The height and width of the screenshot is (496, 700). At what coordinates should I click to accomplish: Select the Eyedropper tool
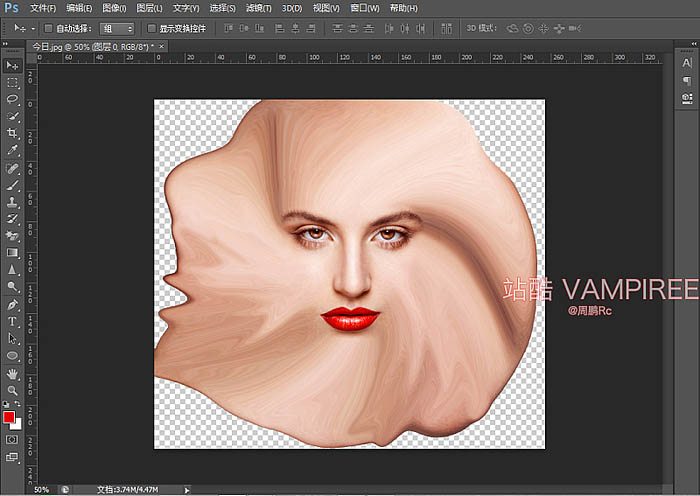(x=13, y=150)
